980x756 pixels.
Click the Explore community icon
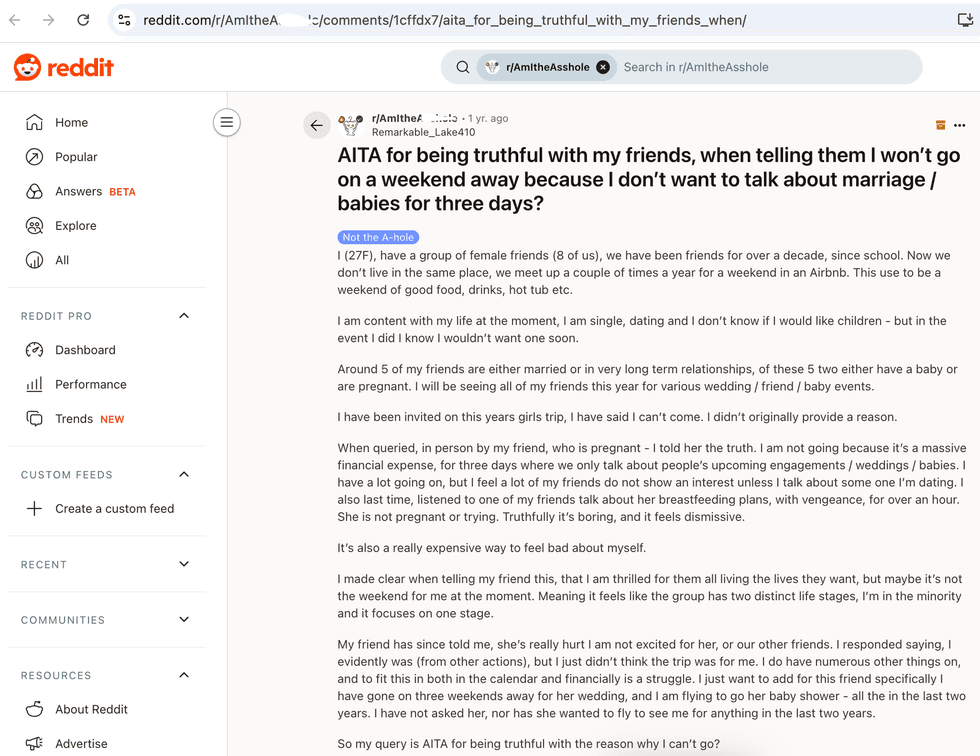(34, 226)
